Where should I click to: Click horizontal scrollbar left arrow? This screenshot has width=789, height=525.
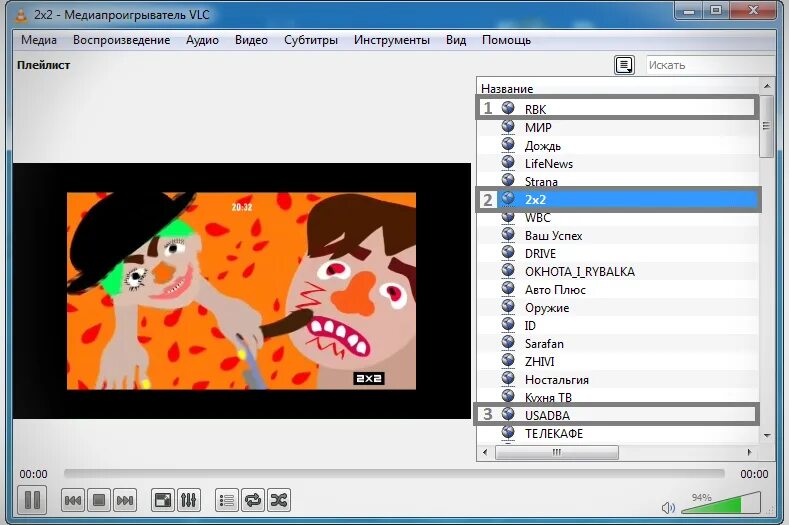click(485, 453)
